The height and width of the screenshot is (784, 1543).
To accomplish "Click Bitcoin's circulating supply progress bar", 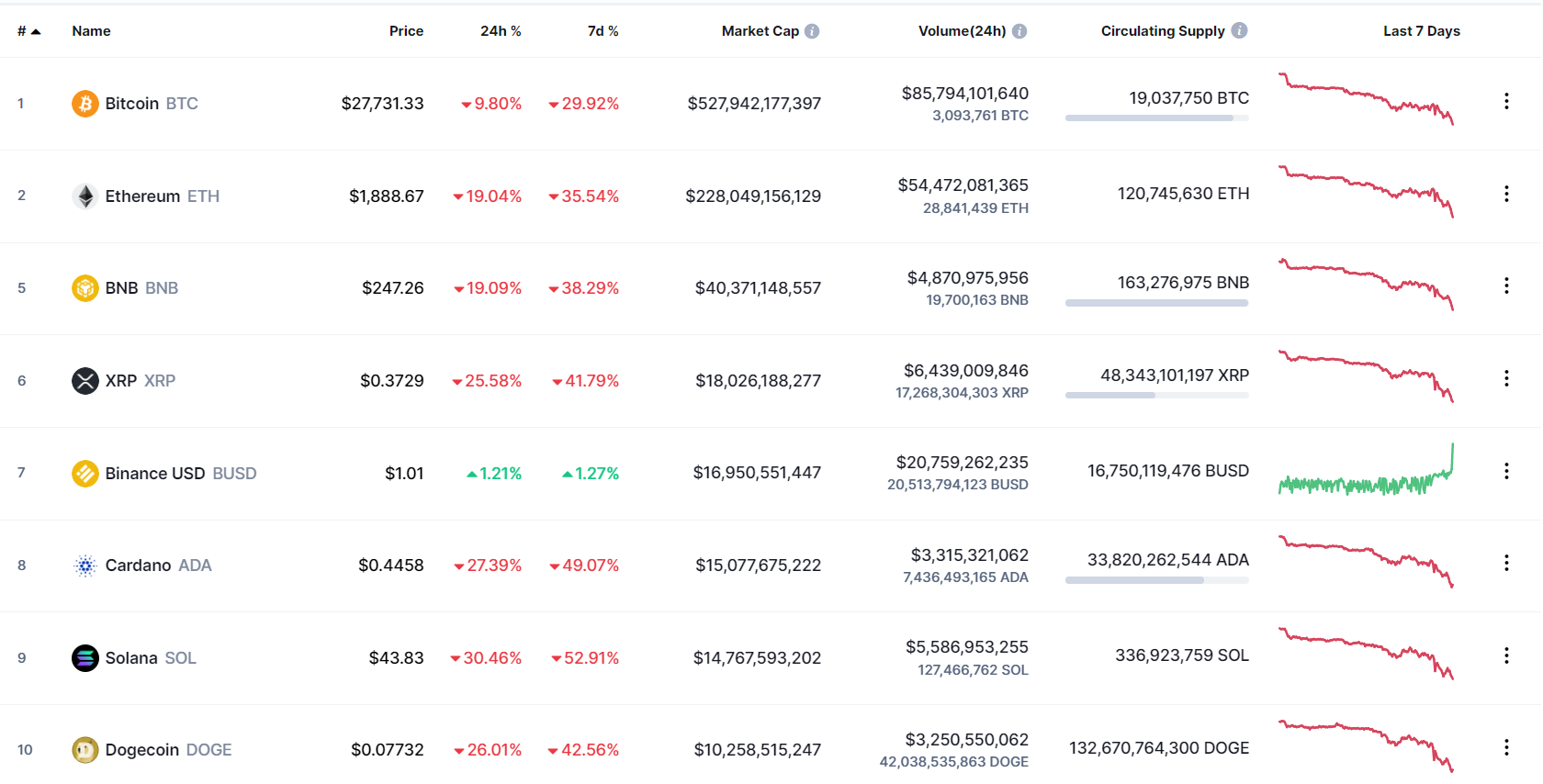I will click(1157, 118).
